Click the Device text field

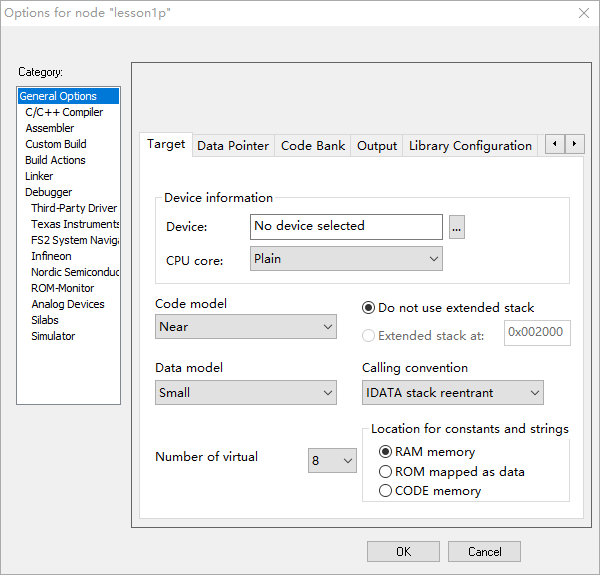[x=346, y=227]
